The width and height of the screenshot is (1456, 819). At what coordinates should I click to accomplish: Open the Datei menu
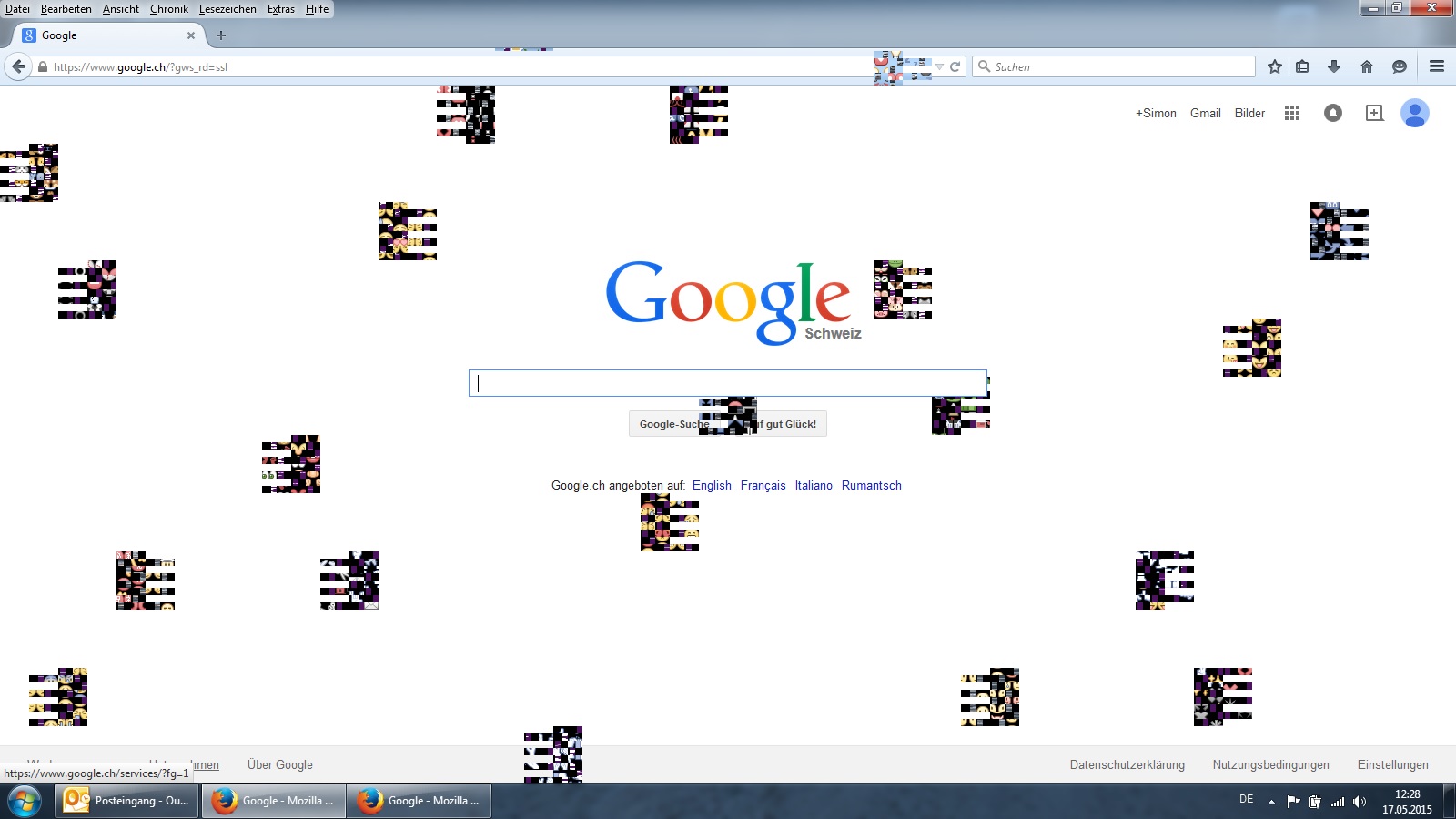(17, 9)
